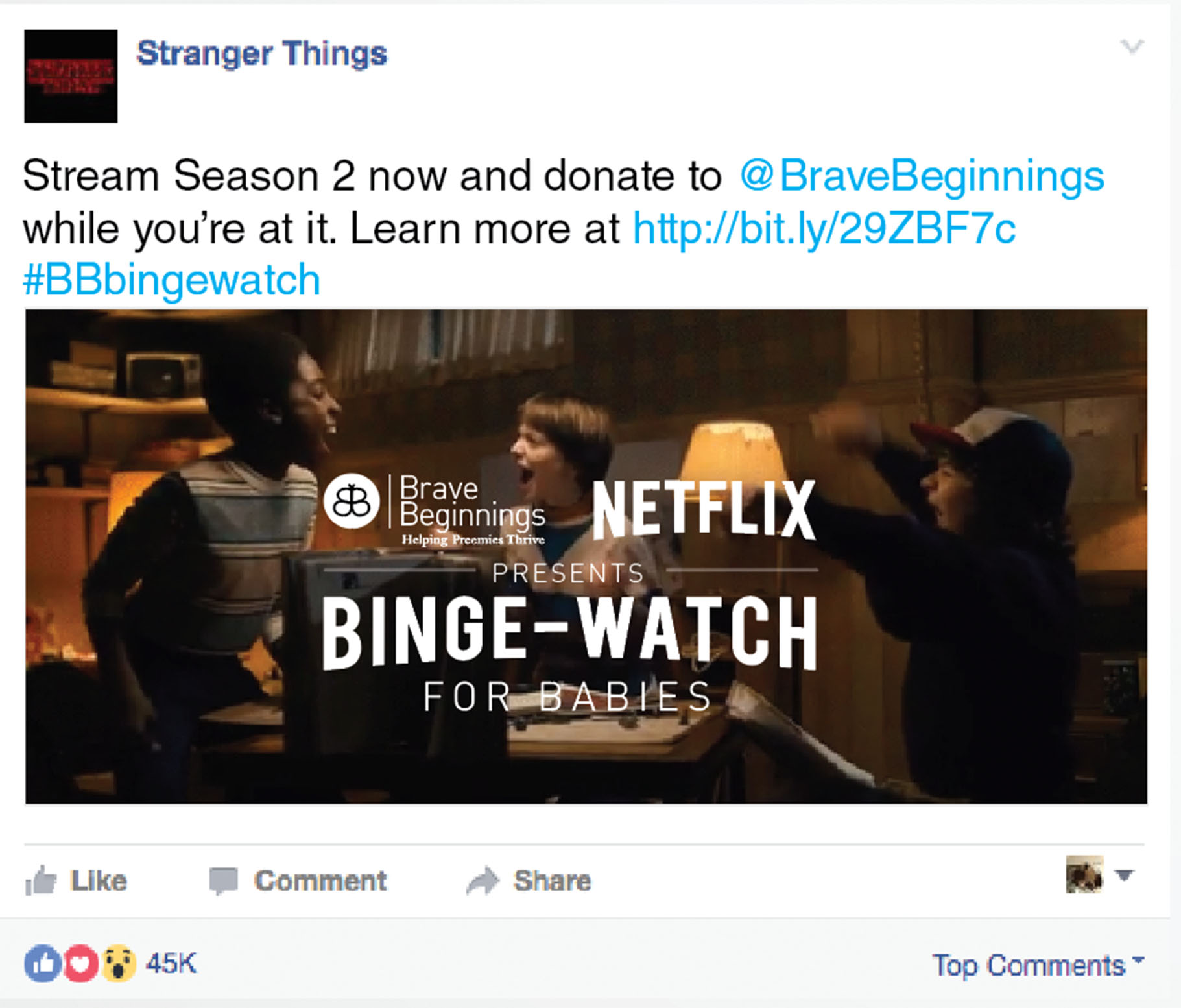
Task: Click the Like button label
Action: point(99,881)
